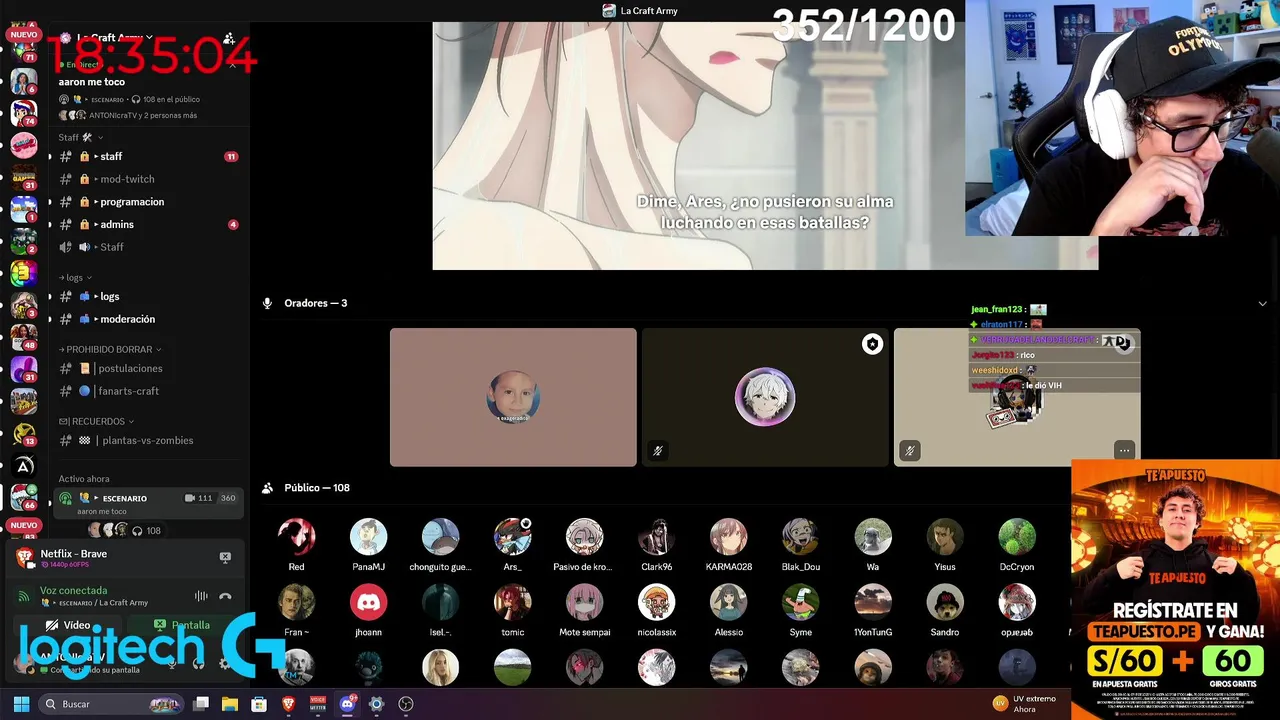Open the fanarts-craft channel
Viewport: 1280px width, 720px height.
148,391
